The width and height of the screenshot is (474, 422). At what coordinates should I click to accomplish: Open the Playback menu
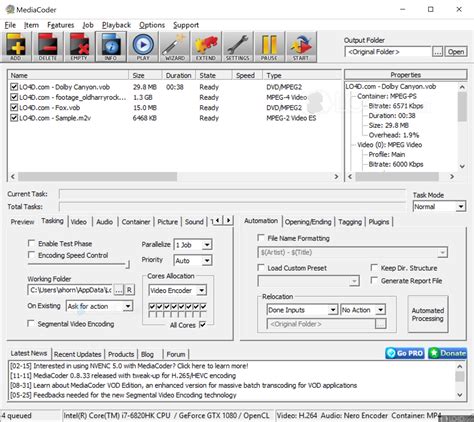pos(116,25)
